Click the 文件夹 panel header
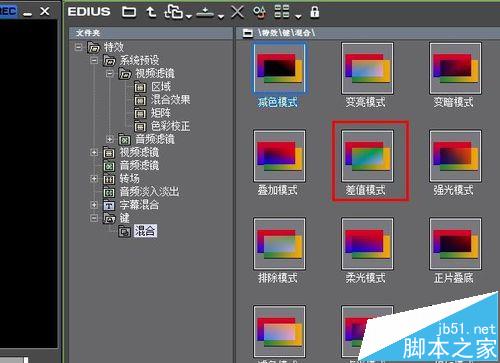The width and height of the screenshot is (500, 363). coord(151,33)
